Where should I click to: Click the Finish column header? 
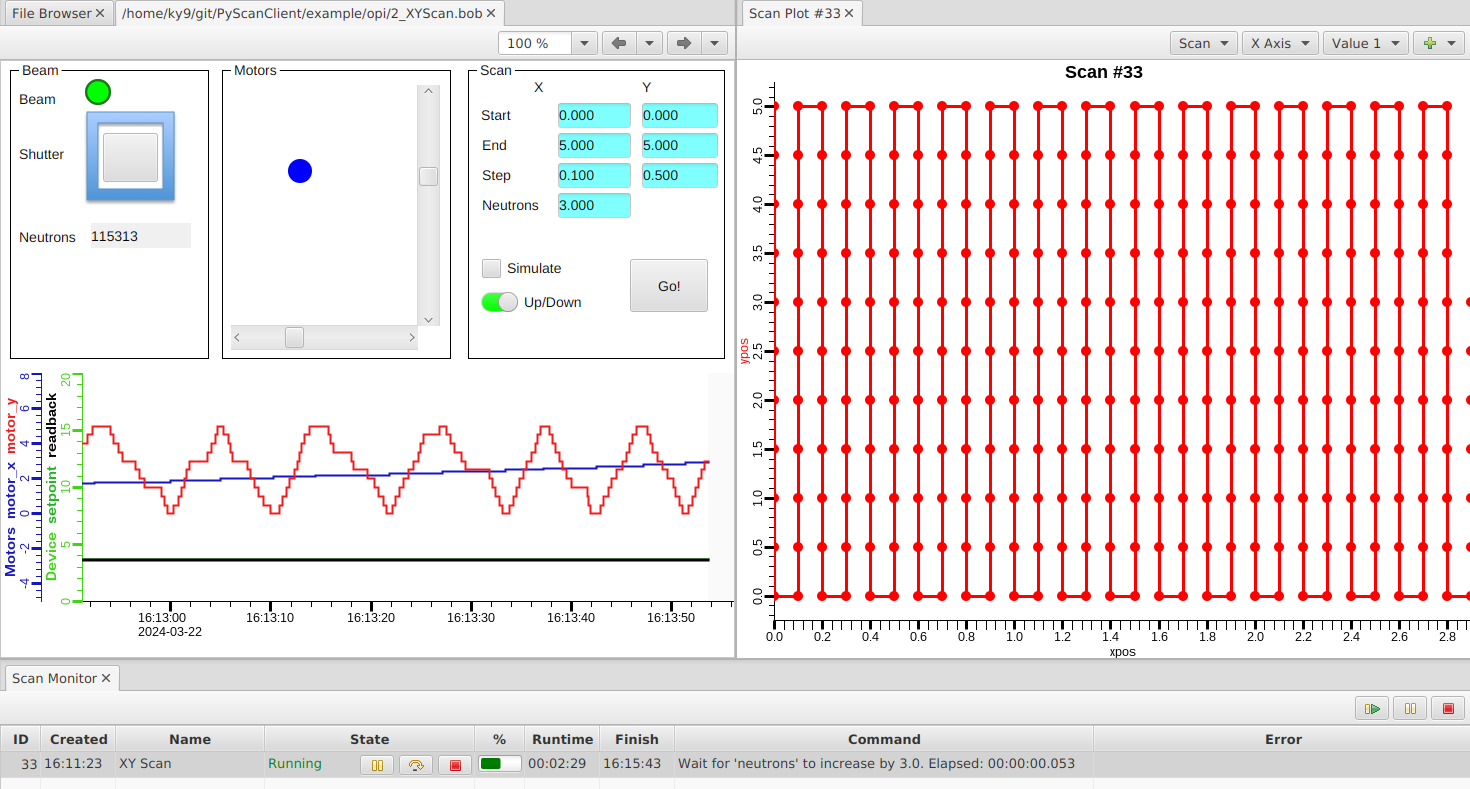(x=637, y=739)
